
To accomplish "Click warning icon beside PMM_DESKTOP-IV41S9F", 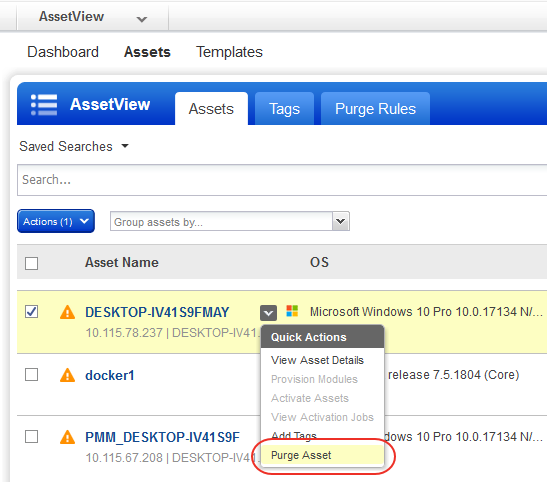I will tap(67, 437).
